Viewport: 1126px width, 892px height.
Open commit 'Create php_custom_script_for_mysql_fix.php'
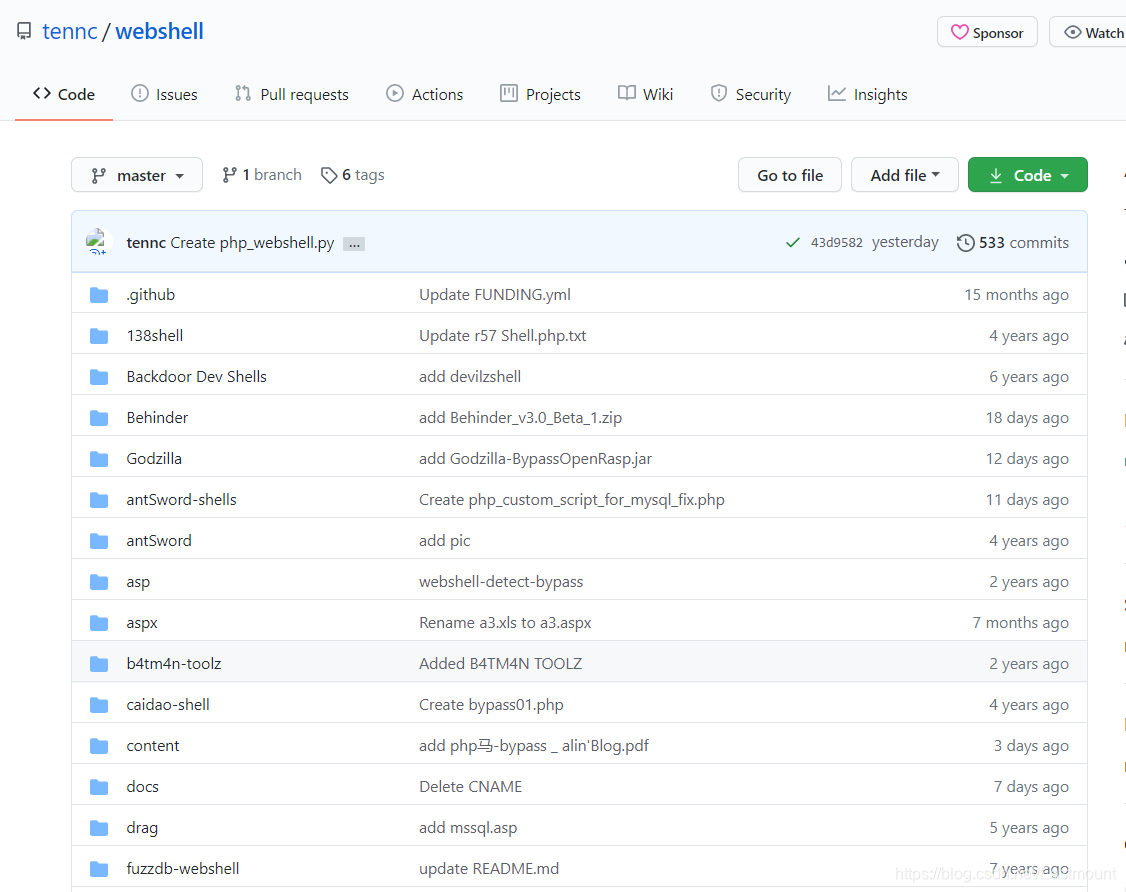pyautogui.click(x=572, y=499)
